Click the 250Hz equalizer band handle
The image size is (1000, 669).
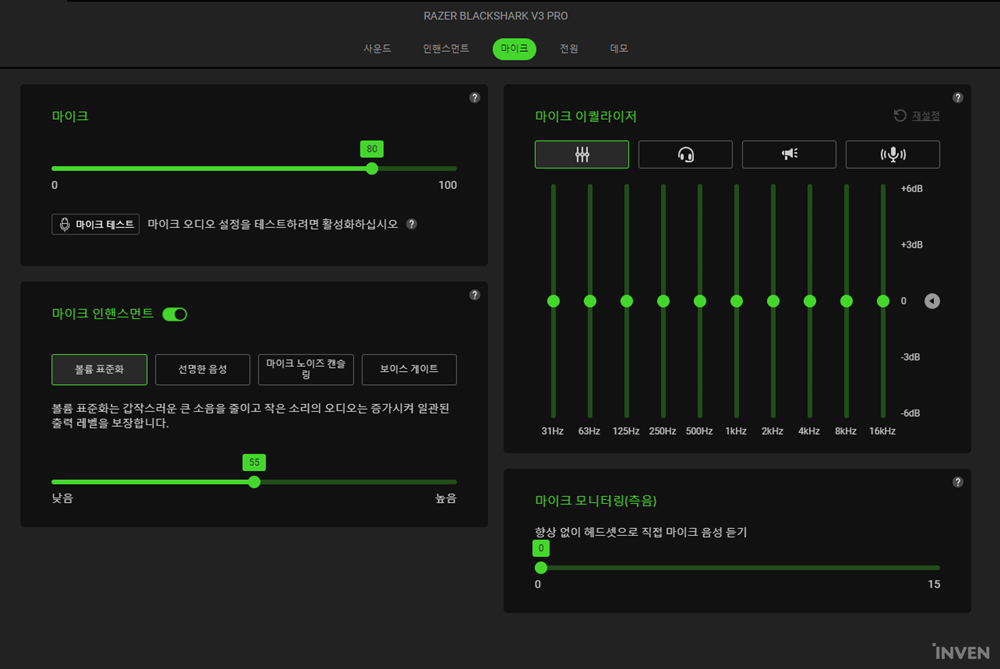point(663,301)
